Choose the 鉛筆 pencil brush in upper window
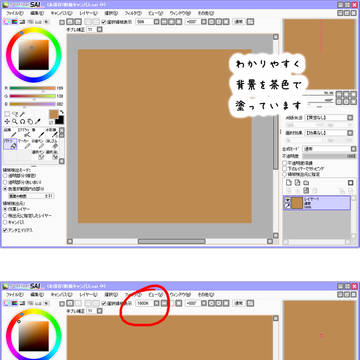The width and height of the screenshot is (360, 360). [10, 132]
